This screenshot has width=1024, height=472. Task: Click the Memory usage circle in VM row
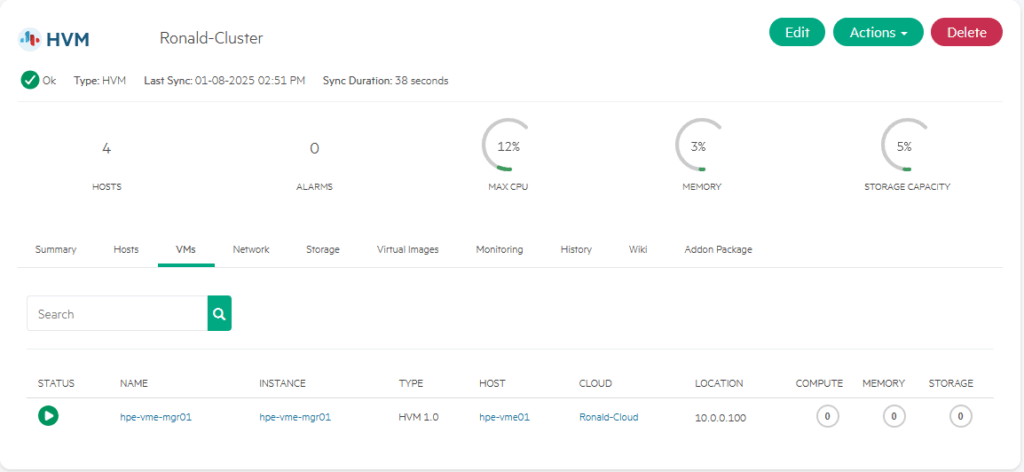pos(893,416)
